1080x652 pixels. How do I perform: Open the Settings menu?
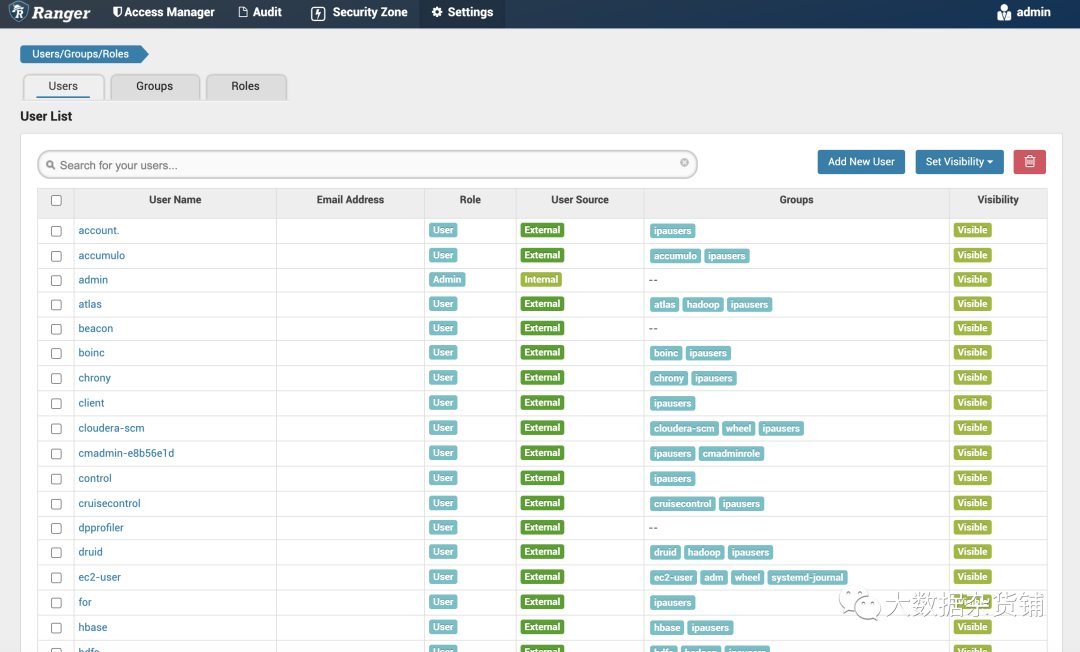tap(462, 12)
